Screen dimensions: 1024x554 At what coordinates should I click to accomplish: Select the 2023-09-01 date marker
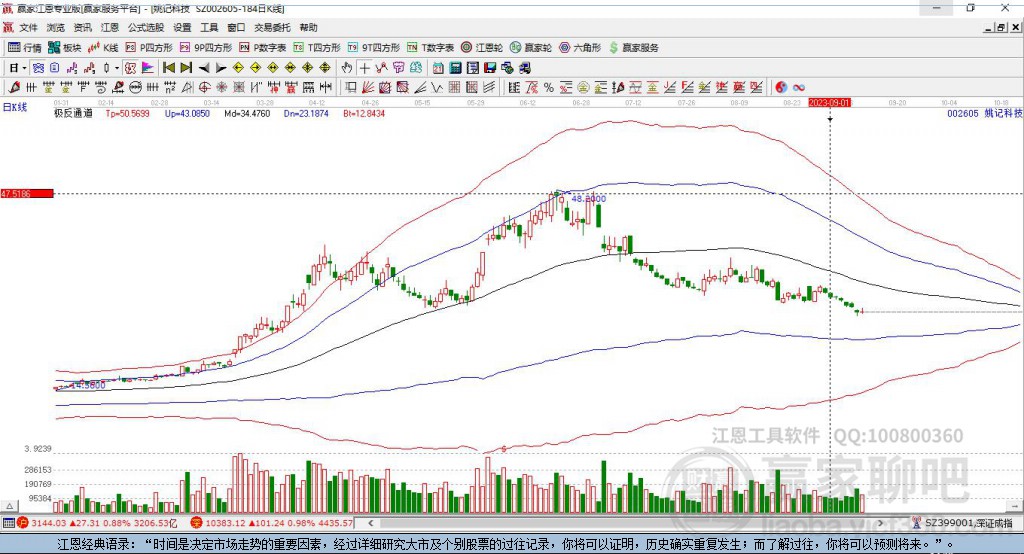(x=829, y=103)
